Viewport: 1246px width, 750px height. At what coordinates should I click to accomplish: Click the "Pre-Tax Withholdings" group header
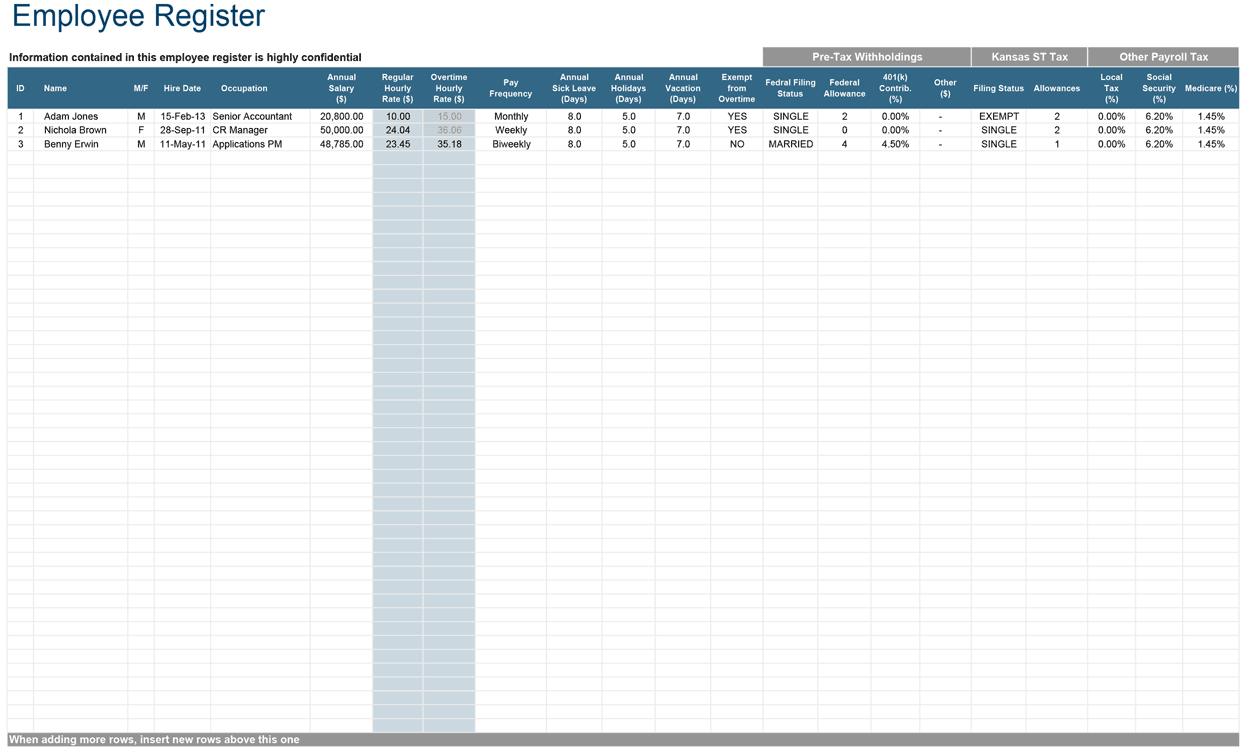click(867, 57)
